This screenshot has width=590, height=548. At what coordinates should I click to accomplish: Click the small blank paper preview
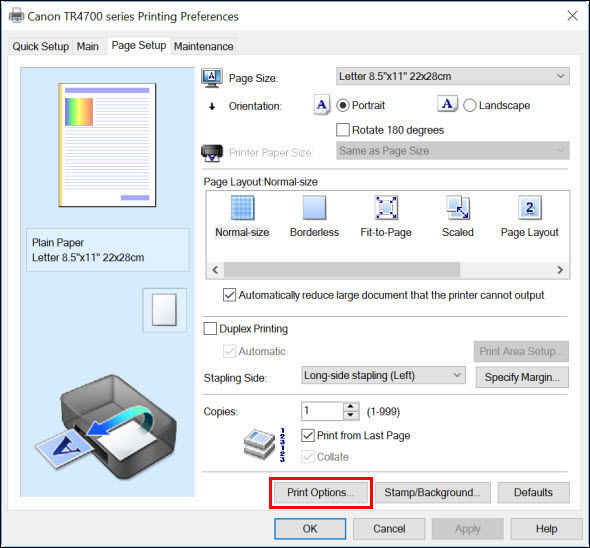(x=164, y=310)
